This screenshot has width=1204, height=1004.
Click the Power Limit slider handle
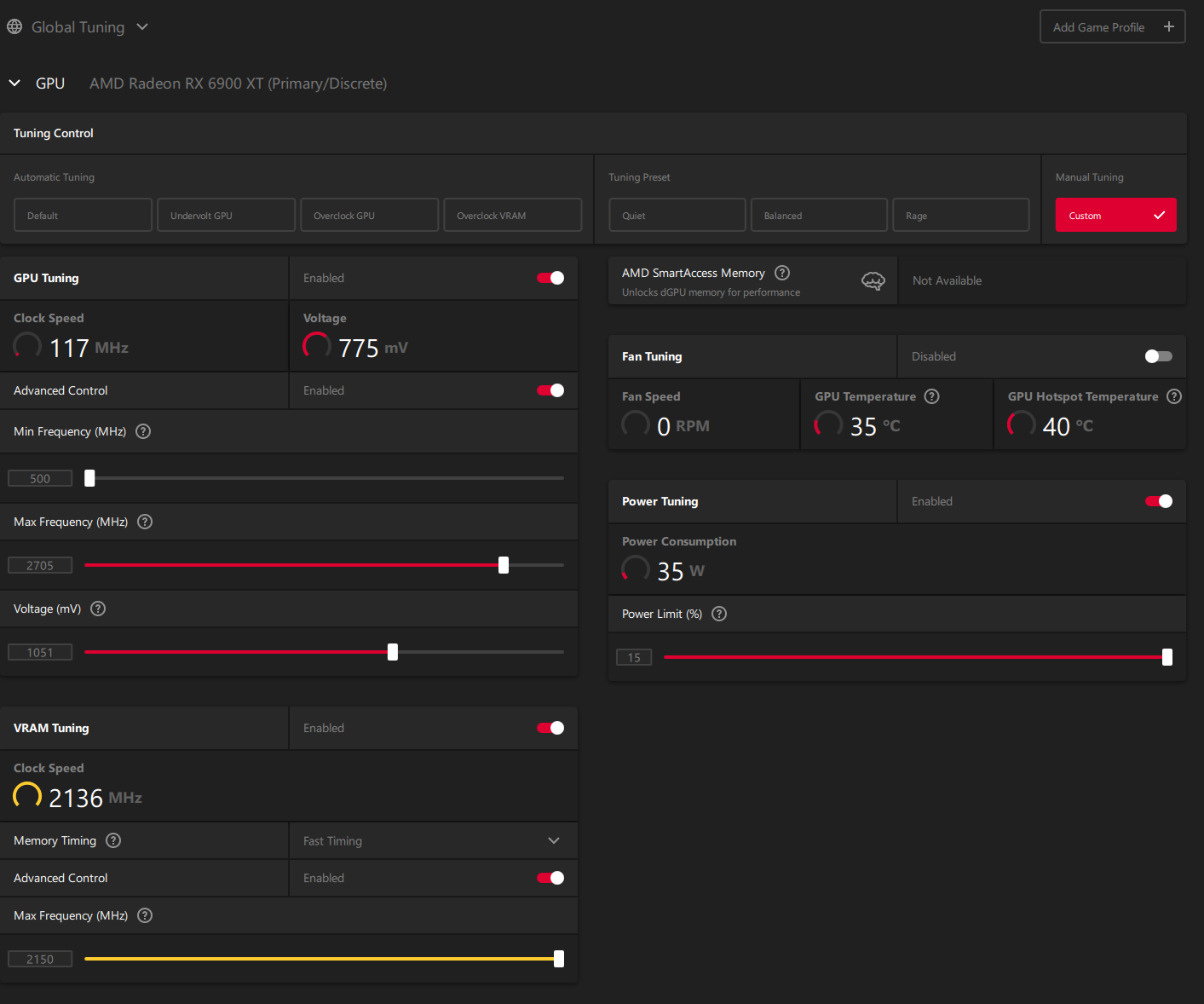coord(1167,657)
